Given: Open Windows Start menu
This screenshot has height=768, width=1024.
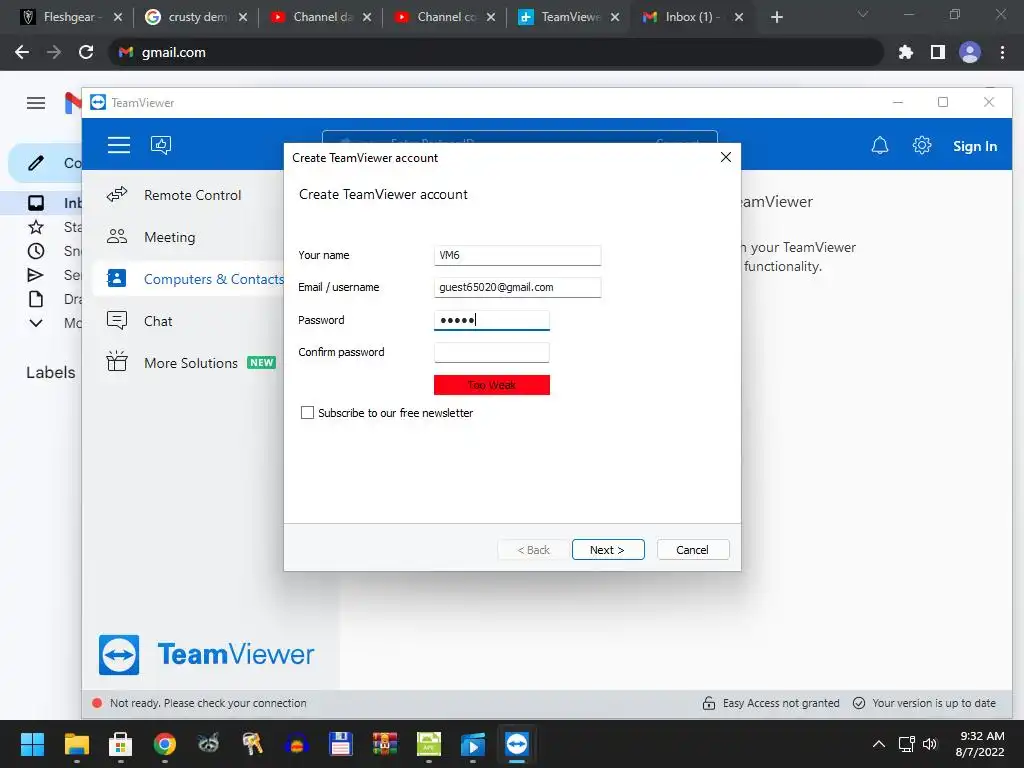Looking at the screenshot, I should click(x=32, y=744).
